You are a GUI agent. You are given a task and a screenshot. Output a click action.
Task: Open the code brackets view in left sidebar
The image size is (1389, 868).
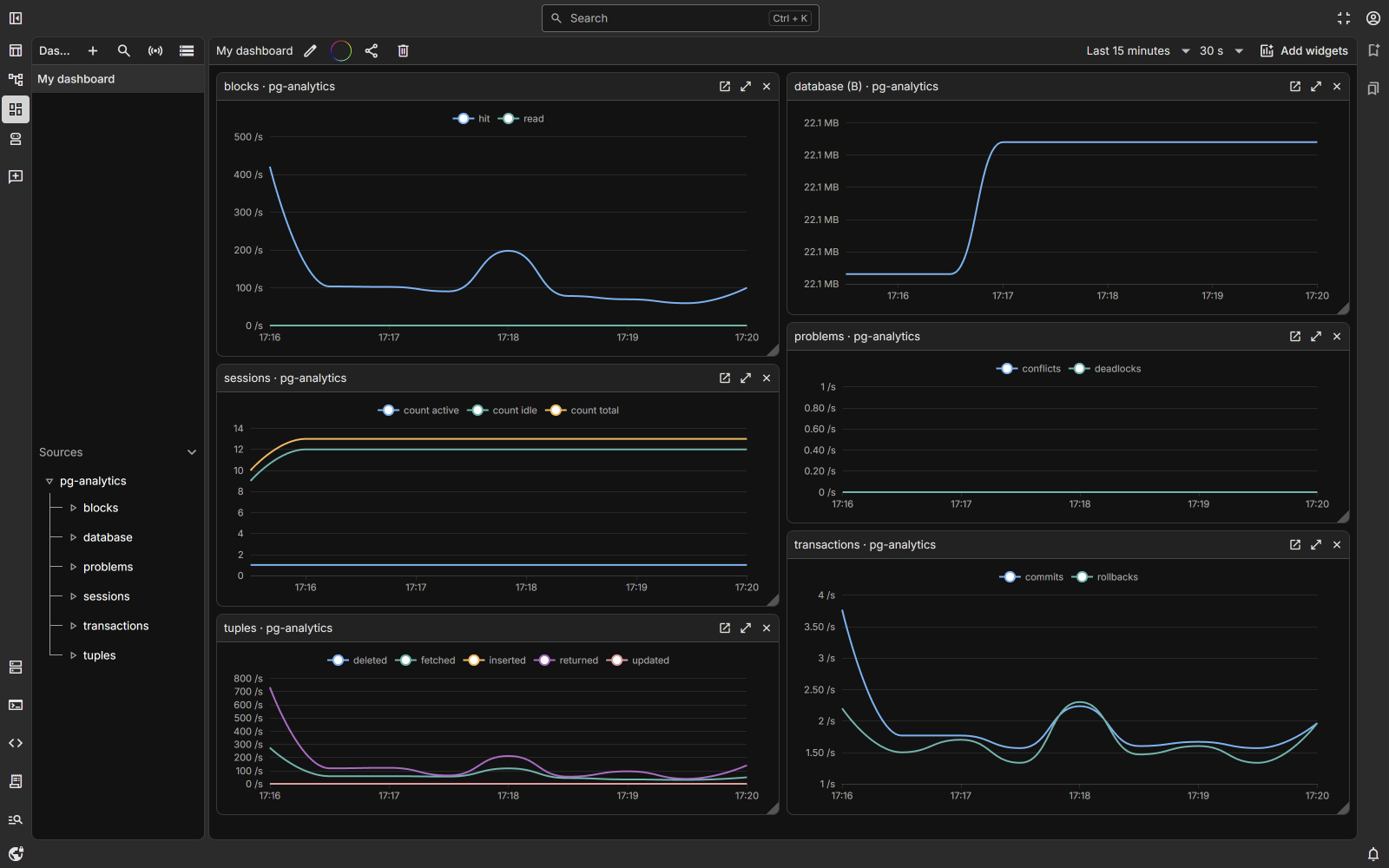click(16, 743)
